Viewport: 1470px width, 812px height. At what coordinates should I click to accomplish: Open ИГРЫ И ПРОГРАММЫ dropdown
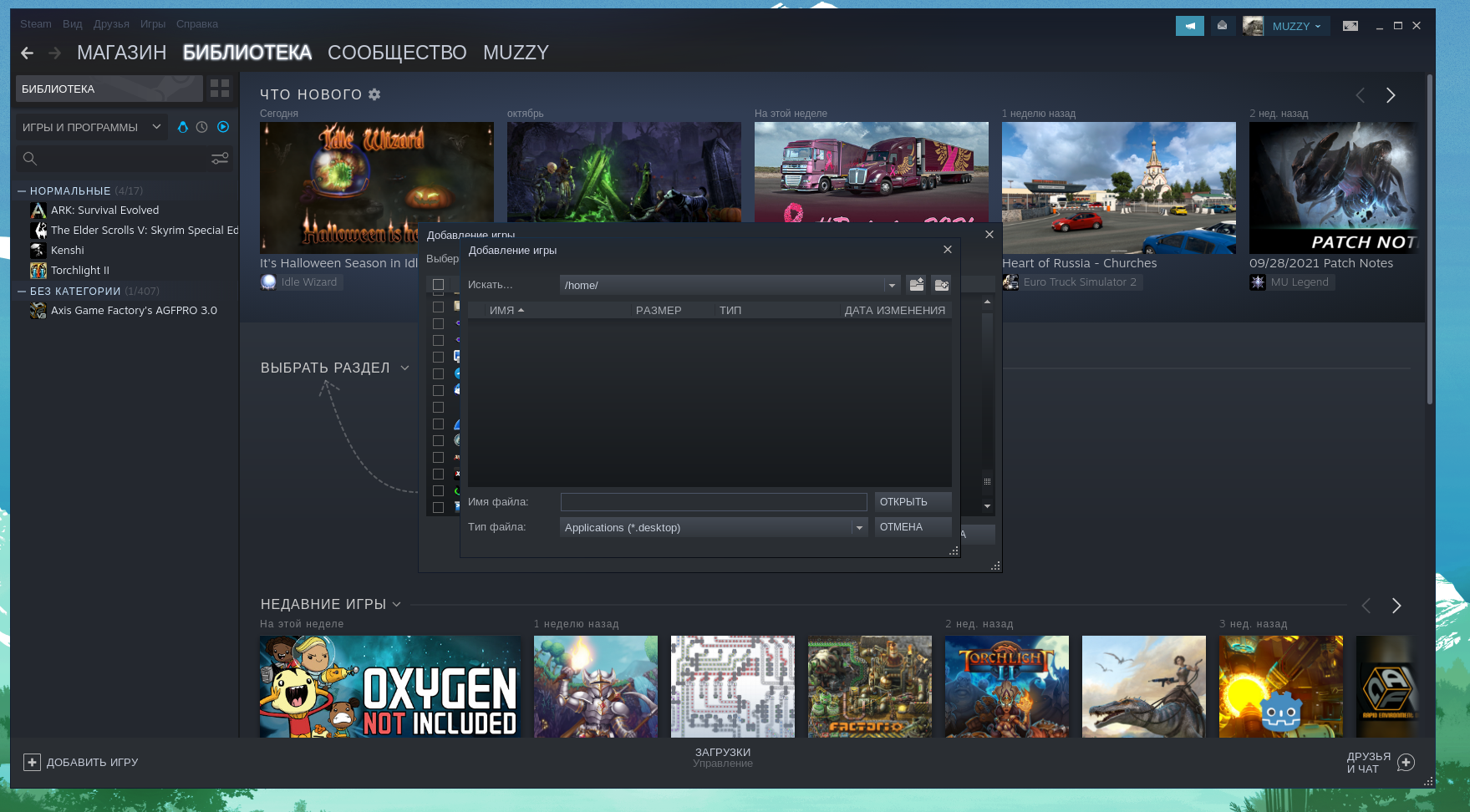[92, 127]
